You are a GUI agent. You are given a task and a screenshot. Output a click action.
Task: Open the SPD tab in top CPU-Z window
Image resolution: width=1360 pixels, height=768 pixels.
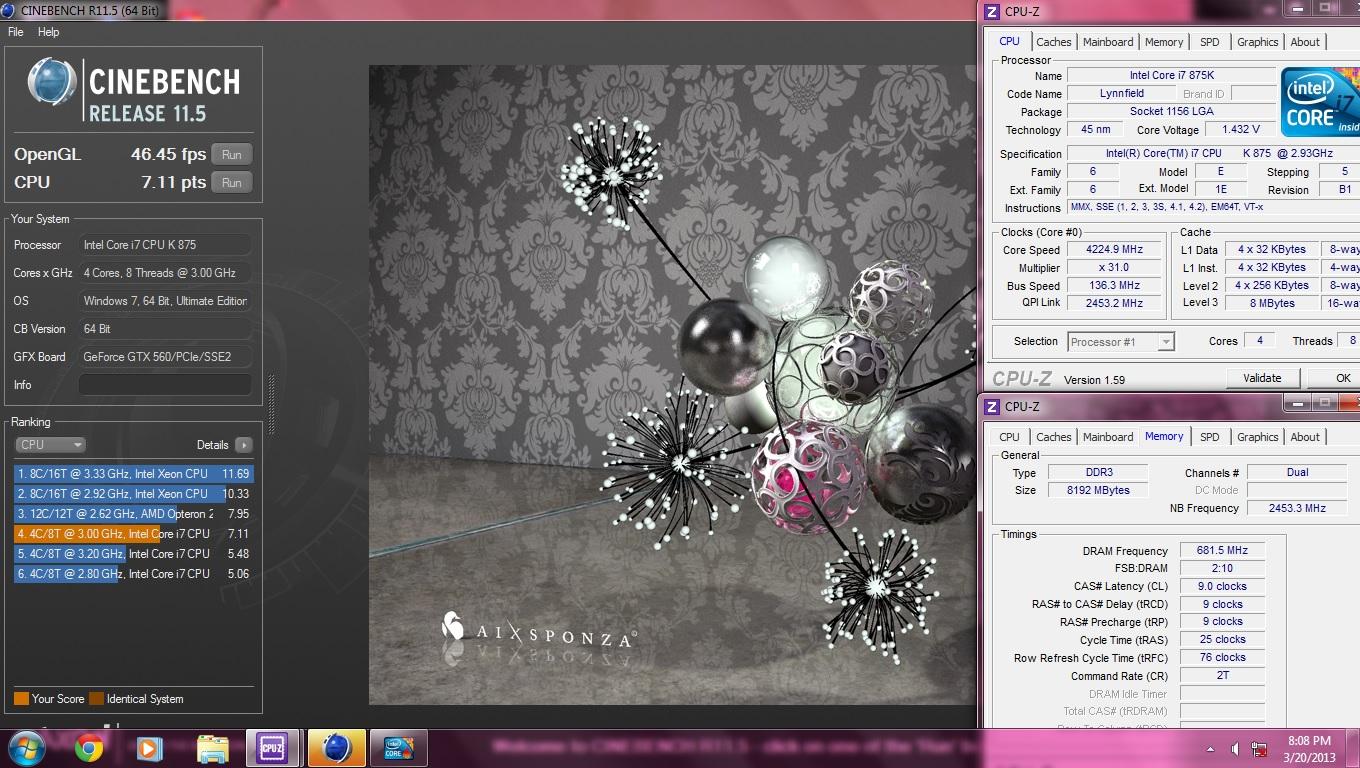coord(1210,42)
